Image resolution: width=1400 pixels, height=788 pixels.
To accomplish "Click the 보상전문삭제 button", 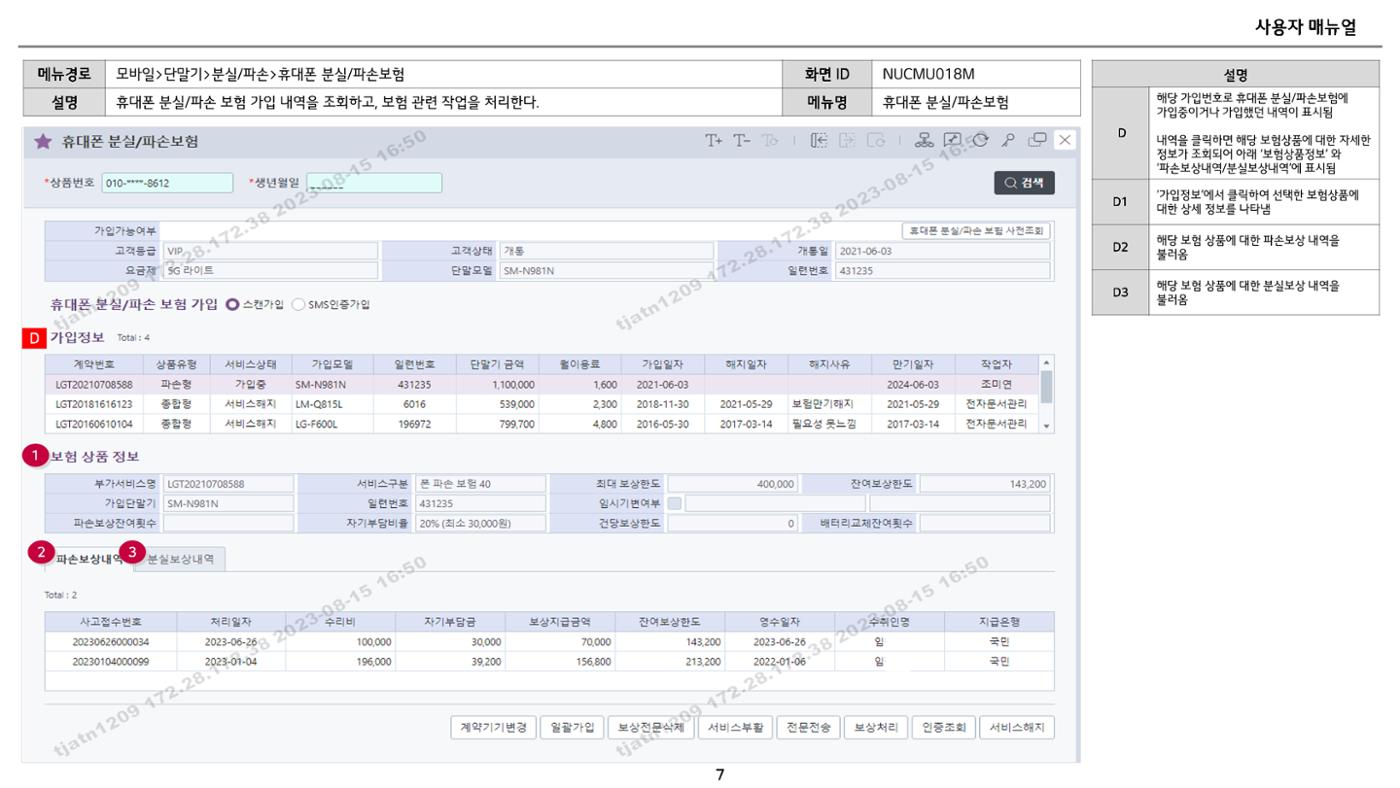I will (650, 728).
